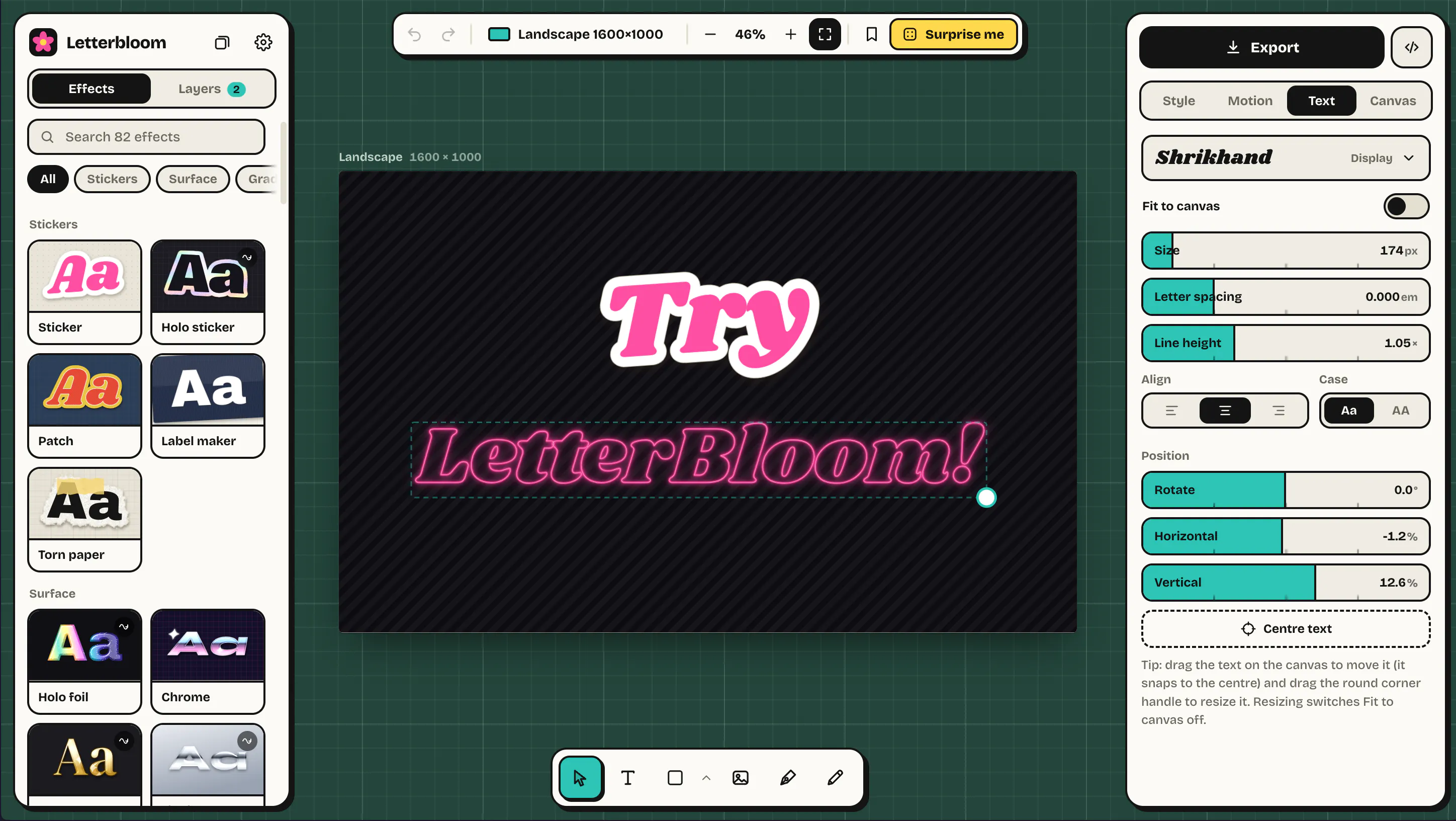Select the pencil tool
This screenshot has width=1456, height=821.
tap(836, 778)
